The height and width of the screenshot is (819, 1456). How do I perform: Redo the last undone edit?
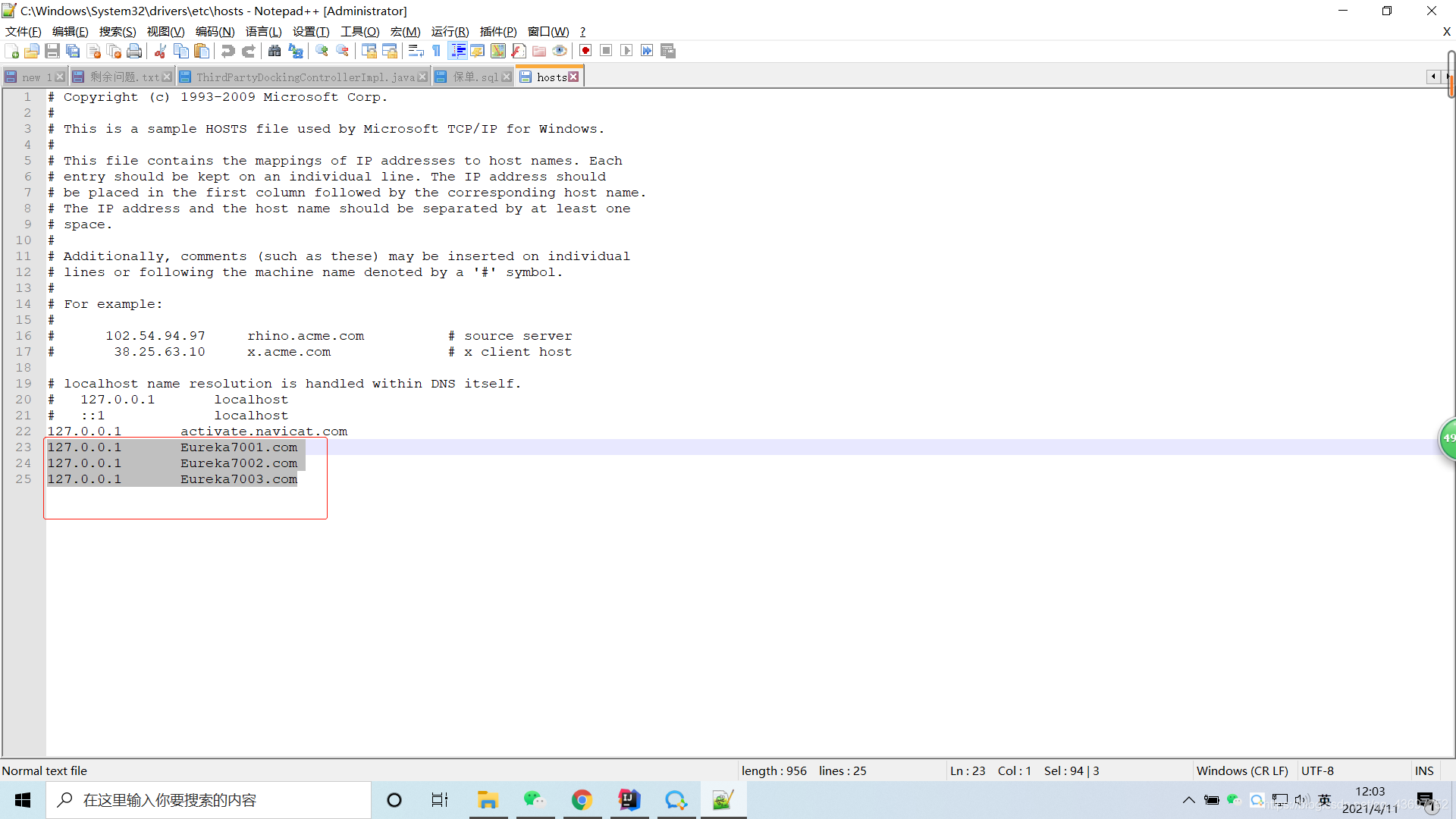pos(248,51)
